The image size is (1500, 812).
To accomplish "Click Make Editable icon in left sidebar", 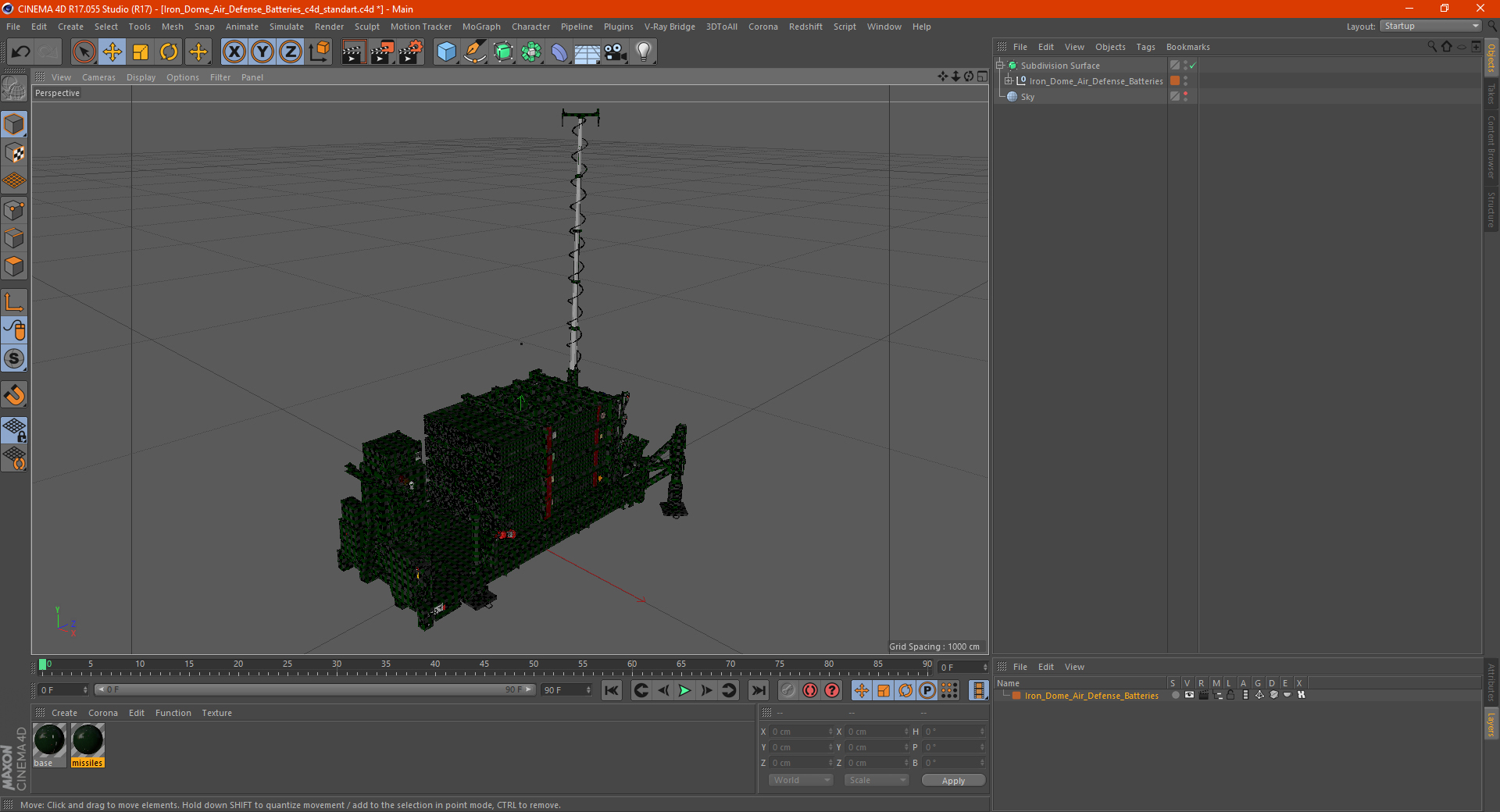I will 14,89.
